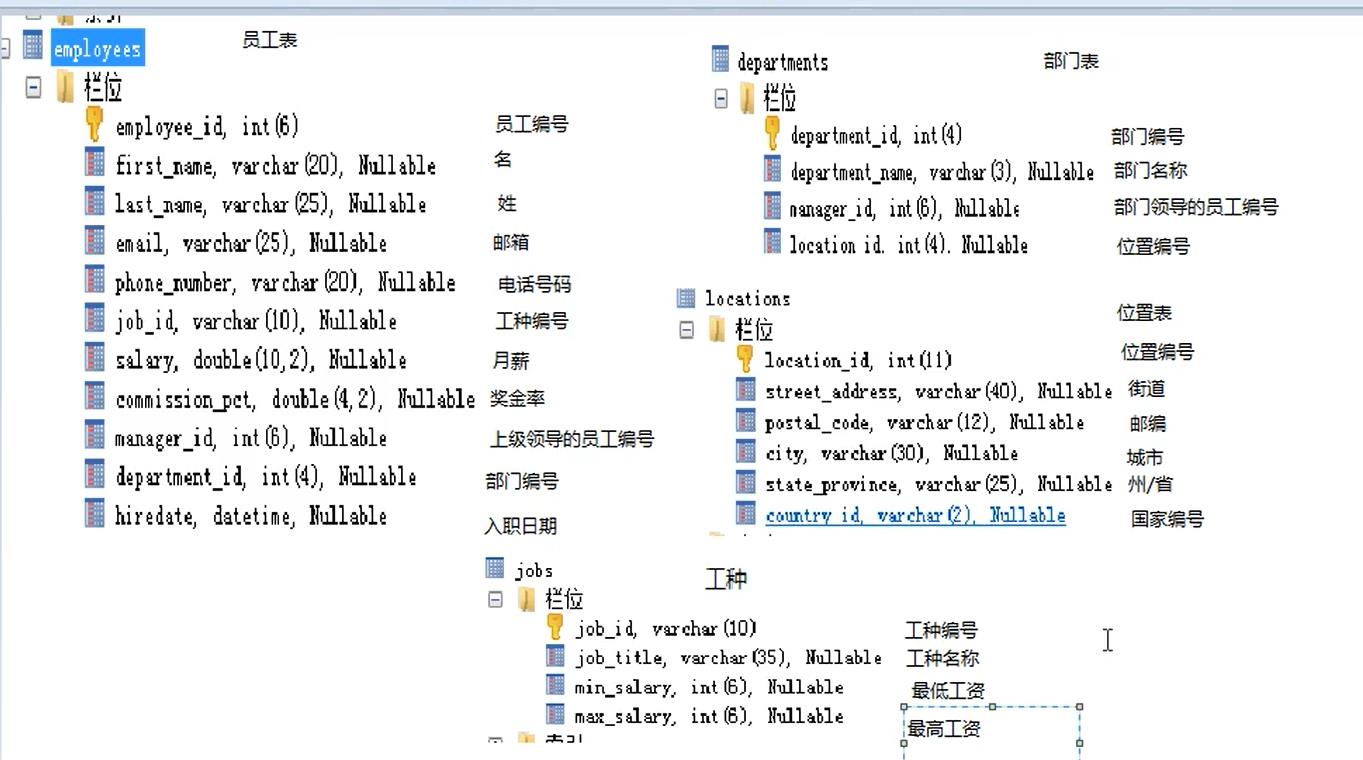Click the column icon beside last_name

(x=95, y=202)
